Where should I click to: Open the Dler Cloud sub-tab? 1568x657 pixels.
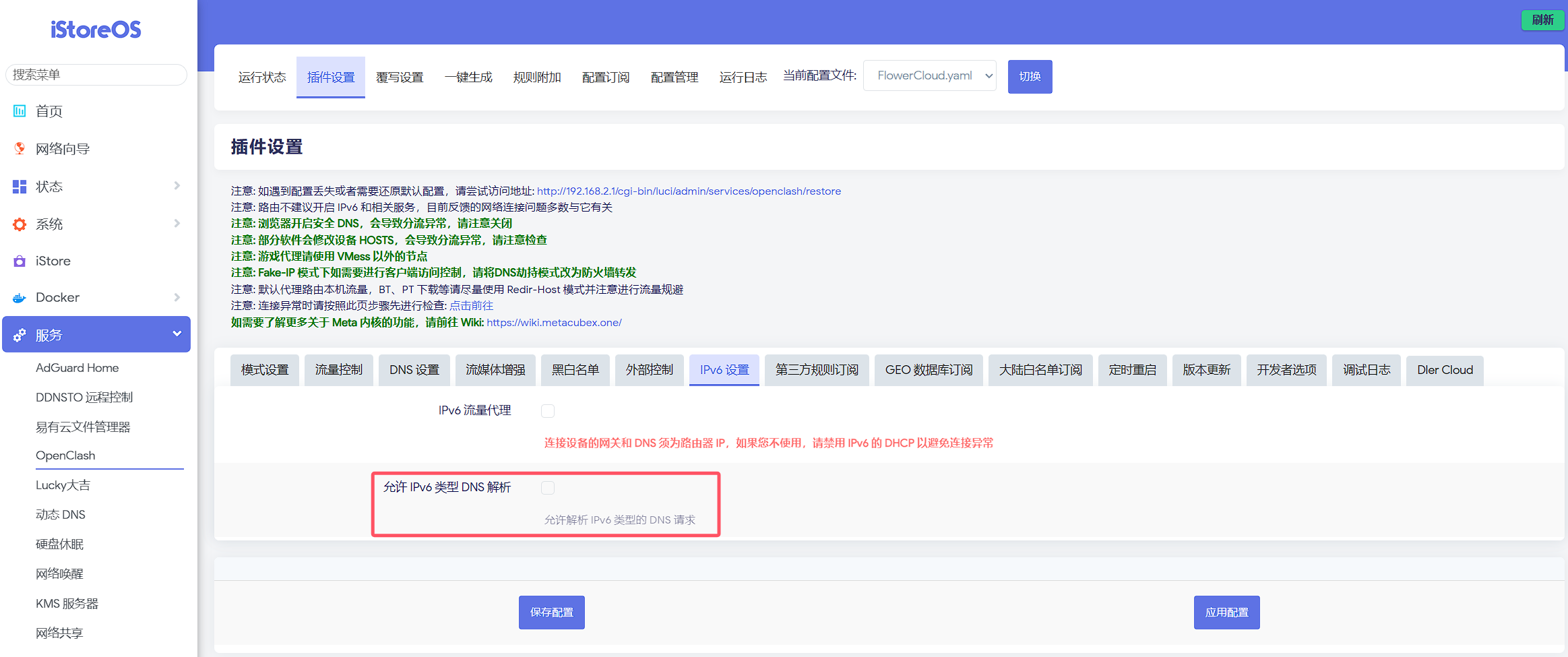[x=1445, y=370]
